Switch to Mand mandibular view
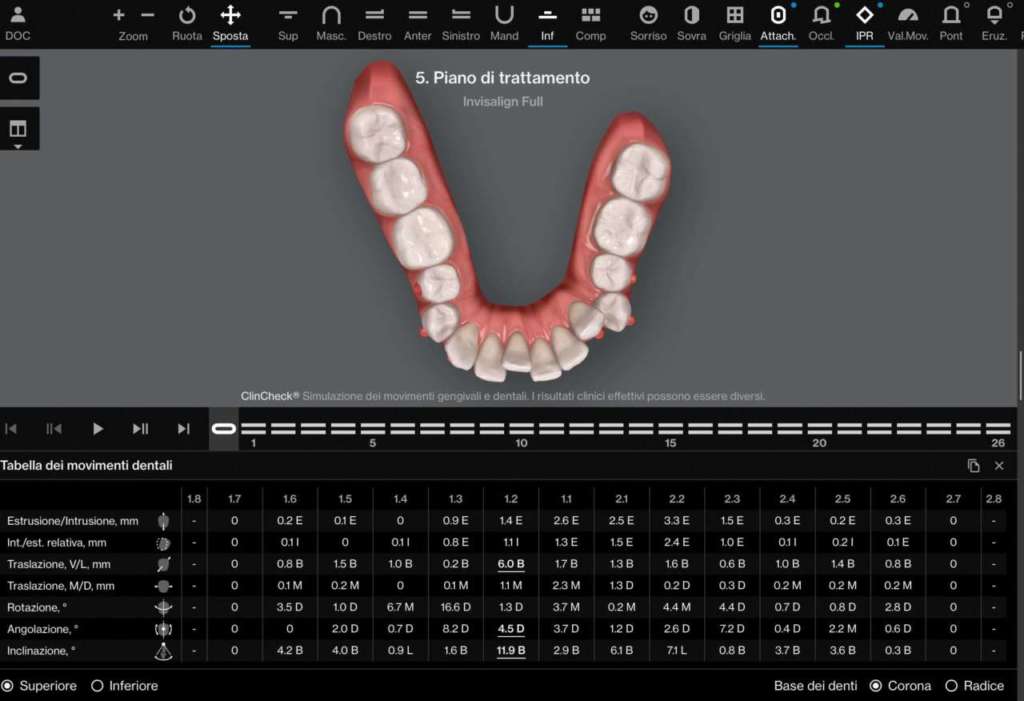Viewport: 1024px width, 701px height. tap(504, 23)
